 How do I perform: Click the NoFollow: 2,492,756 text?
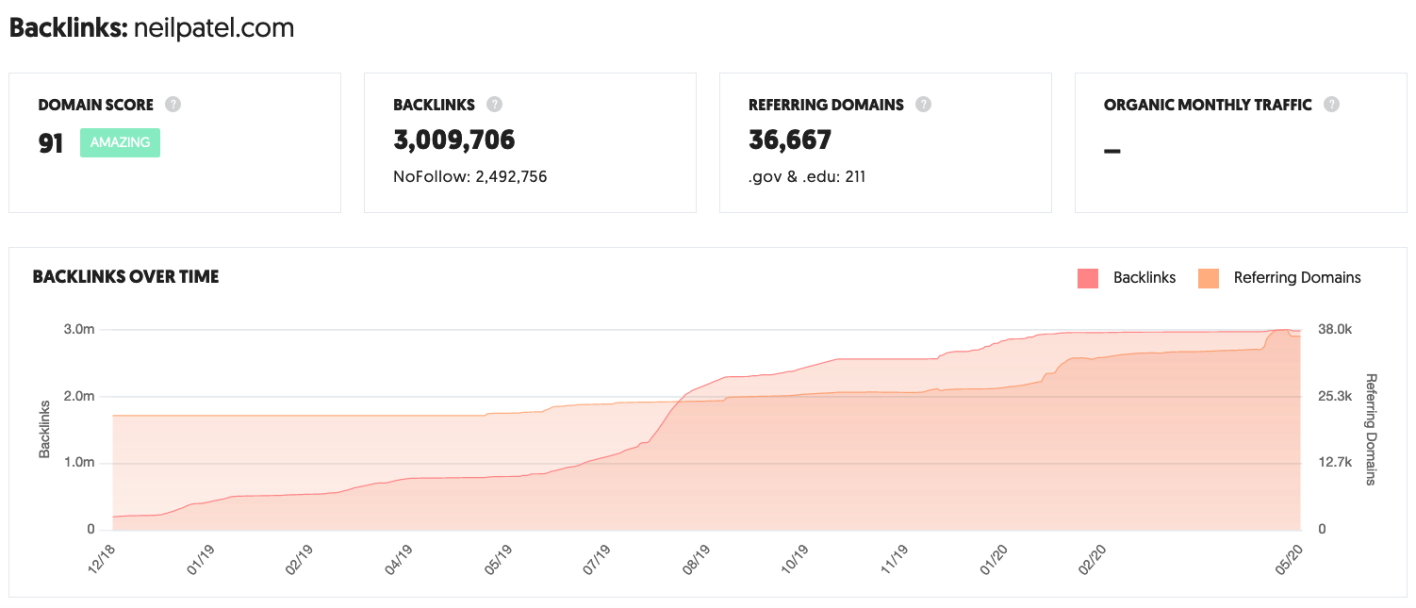pyautogui.click(x=470, y=177)
